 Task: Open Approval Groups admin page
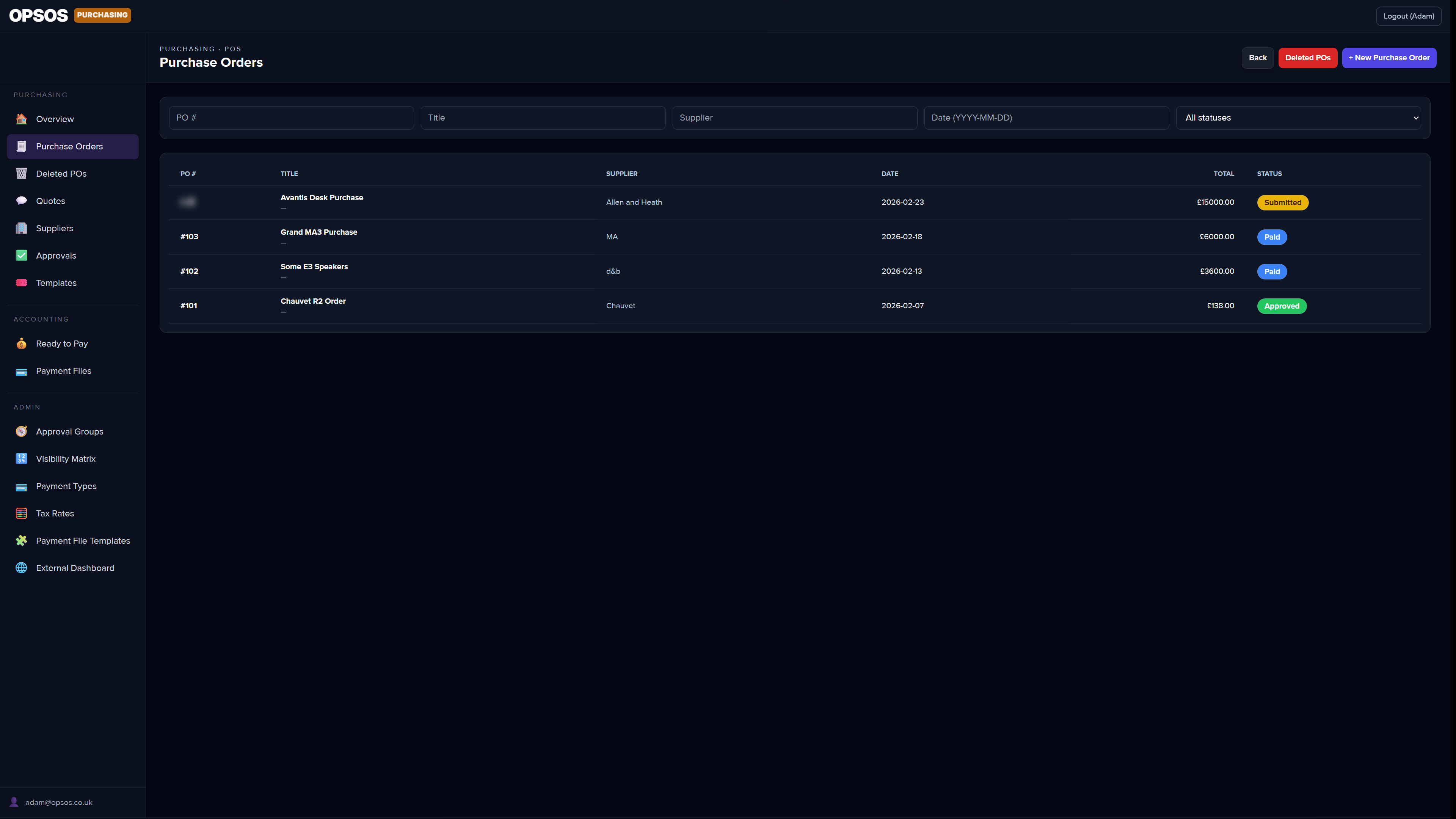coord(69,431)
